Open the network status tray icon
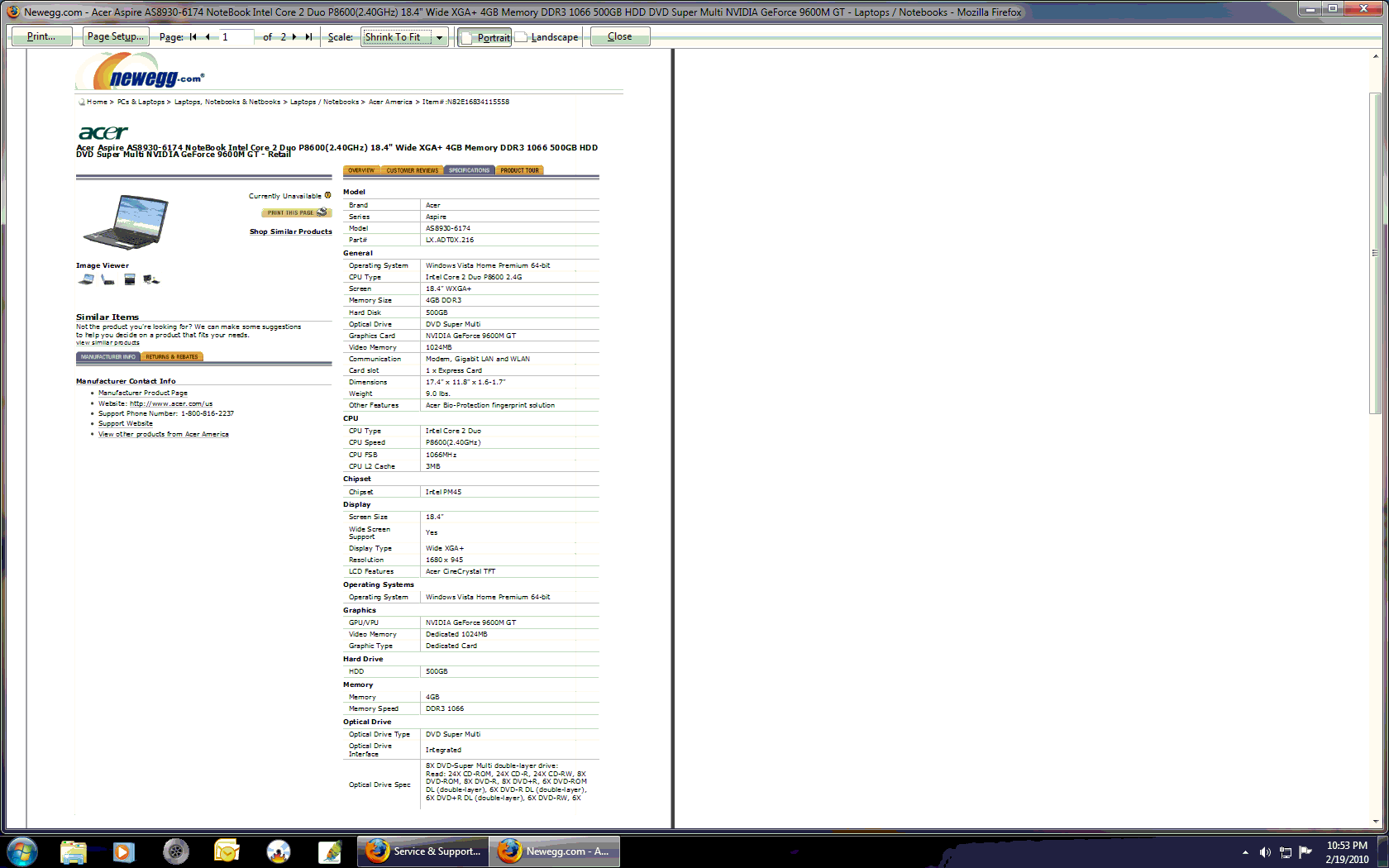1389x868 pixels. tap(1286, 852)
